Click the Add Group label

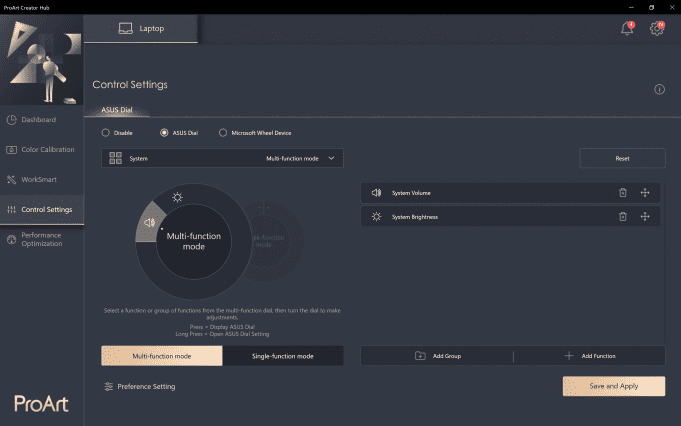(447, 356)
